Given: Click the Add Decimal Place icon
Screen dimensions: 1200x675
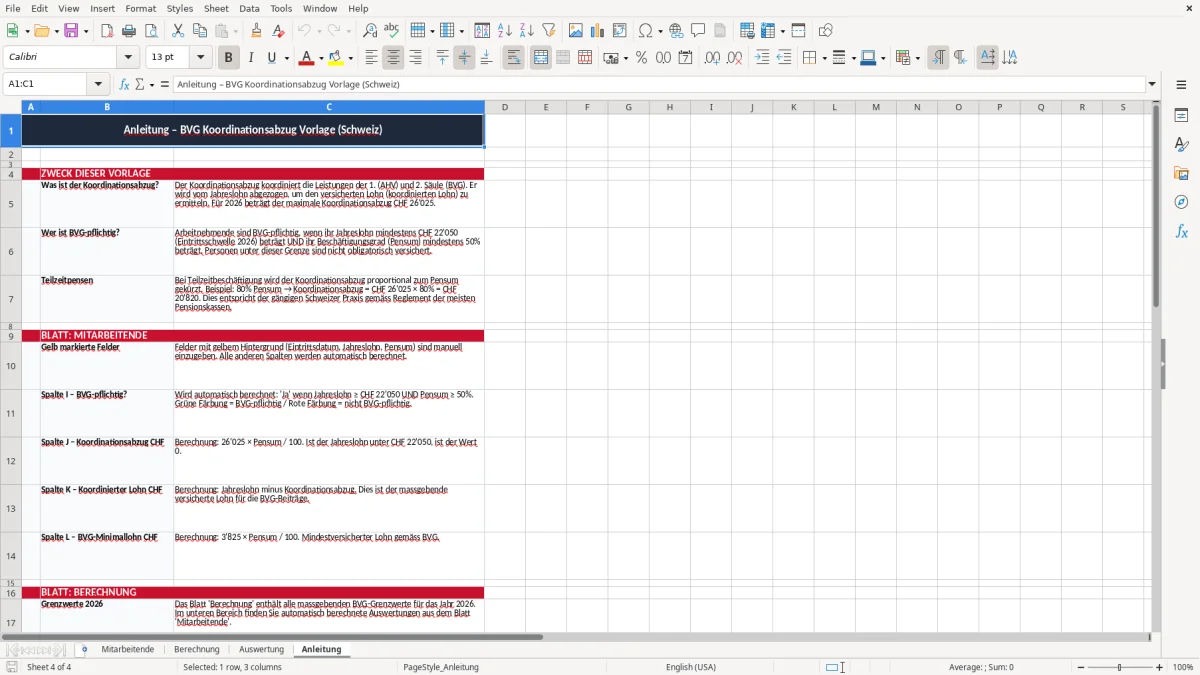Looking at the screenshot, I should (712, 58).
